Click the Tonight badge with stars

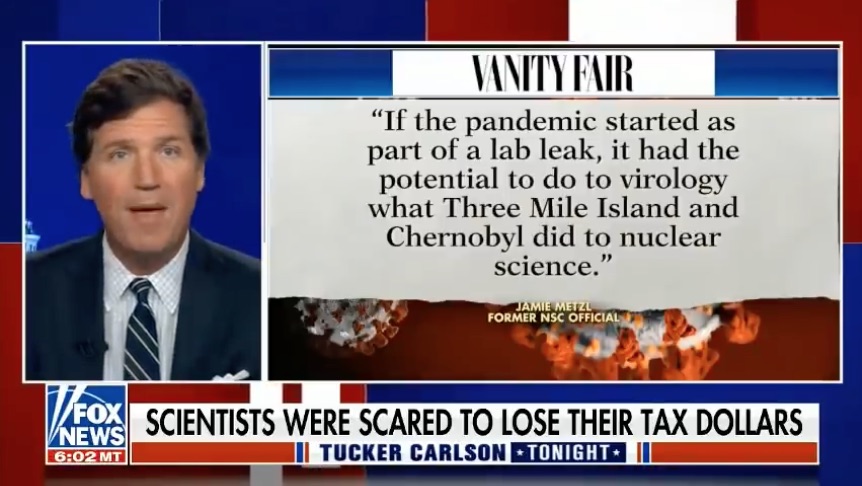[x=568, y=452]
